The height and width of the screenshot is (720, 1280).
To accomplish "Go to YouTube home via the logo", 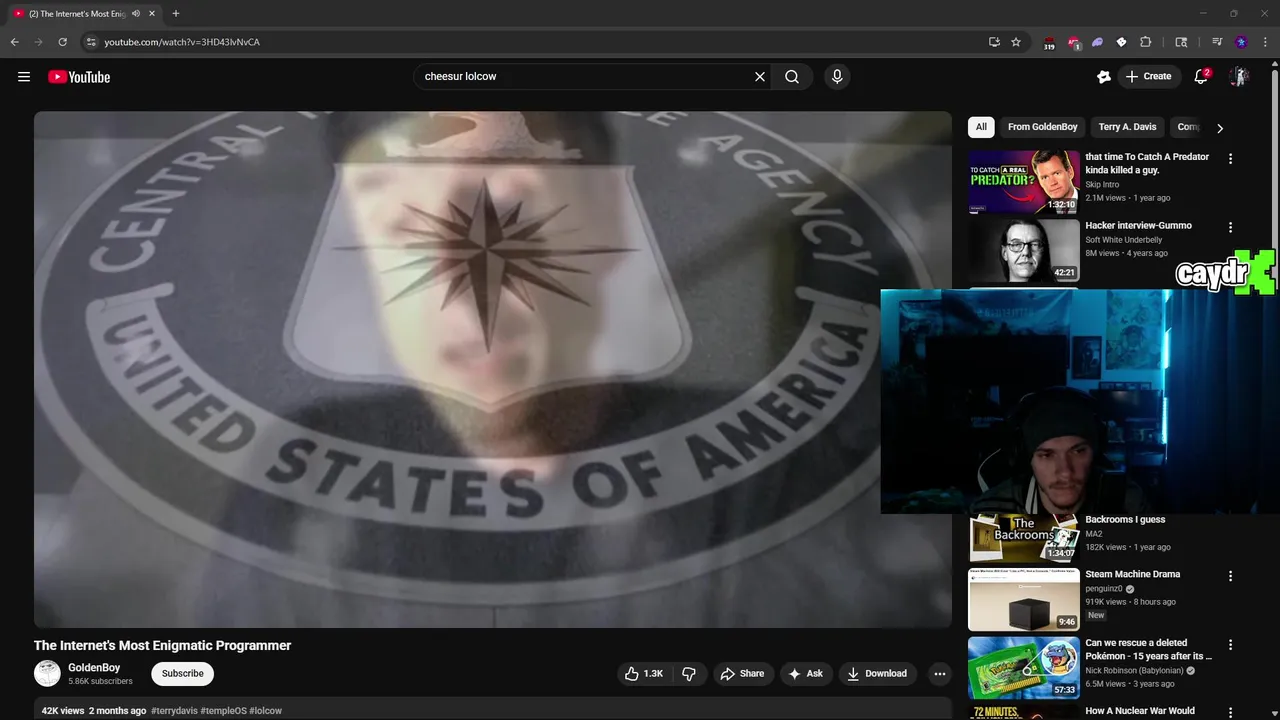I will tap(79, 77).
